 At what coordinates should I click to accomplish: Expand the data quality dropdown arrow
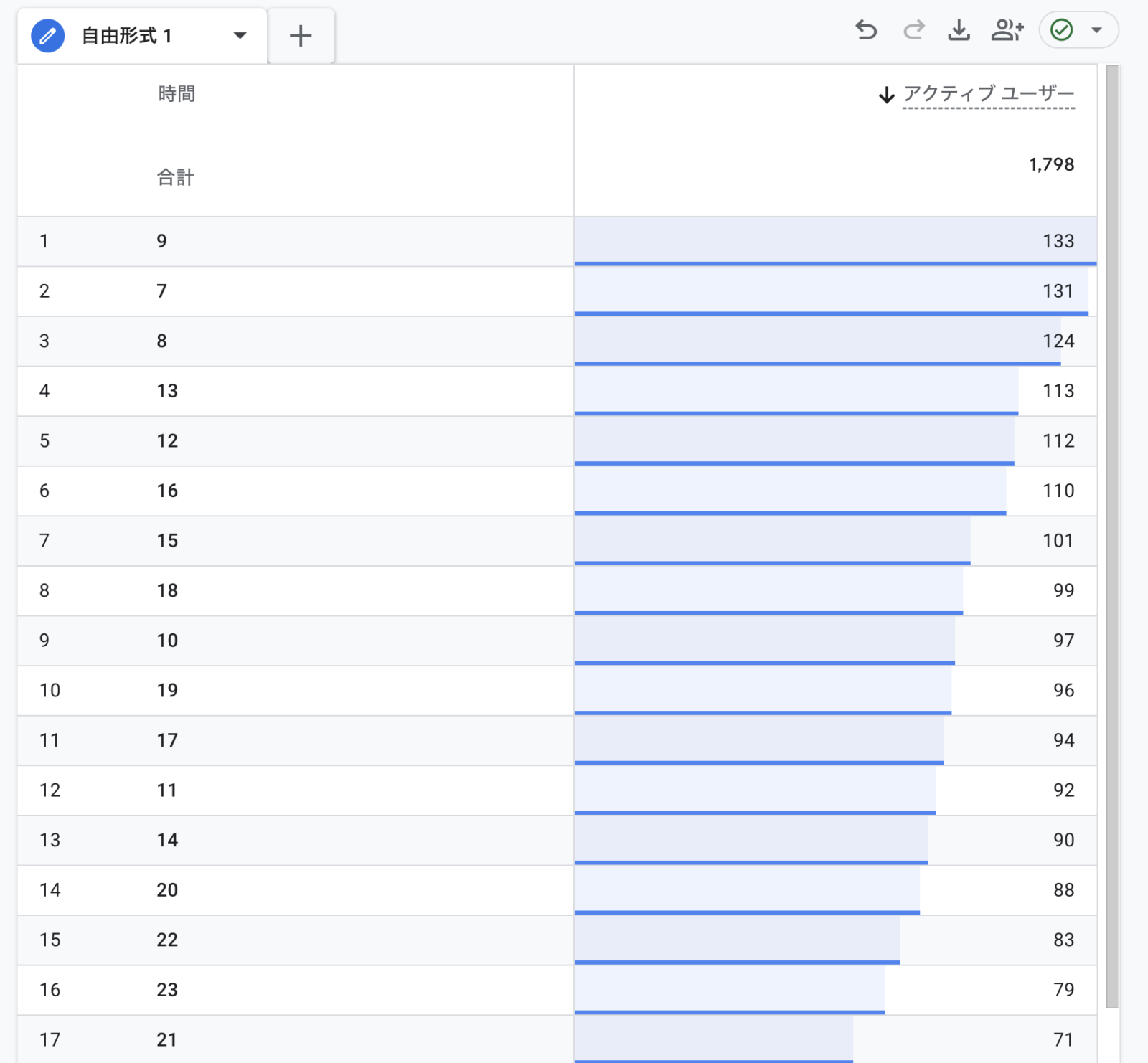coord(1096,30)
